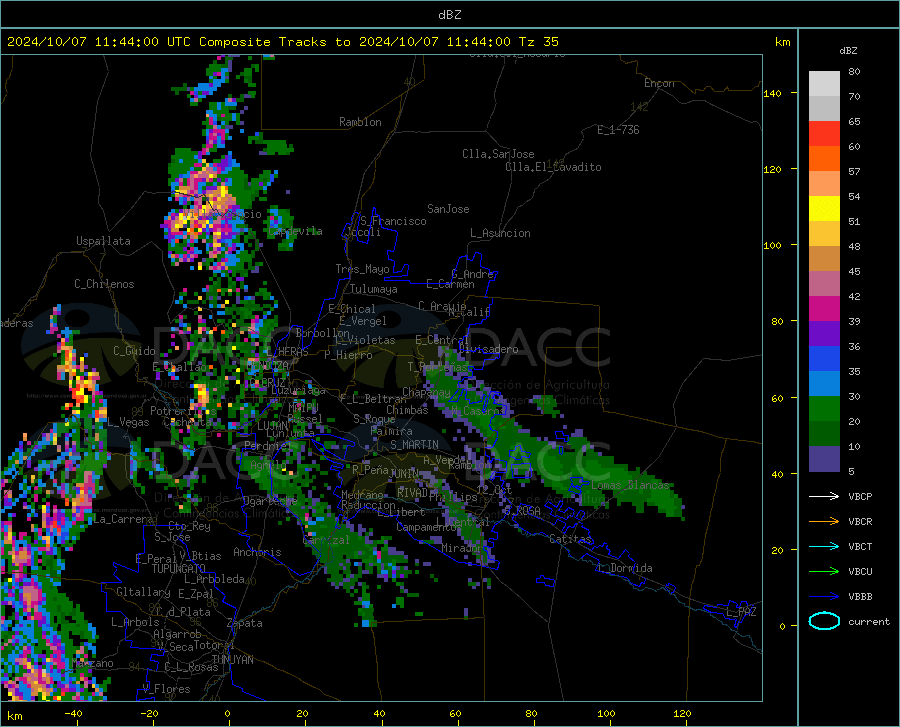Viewport: 900px width, 727px height.
Task: Click the 'C_Guido' map label
Action: (134, 351)
